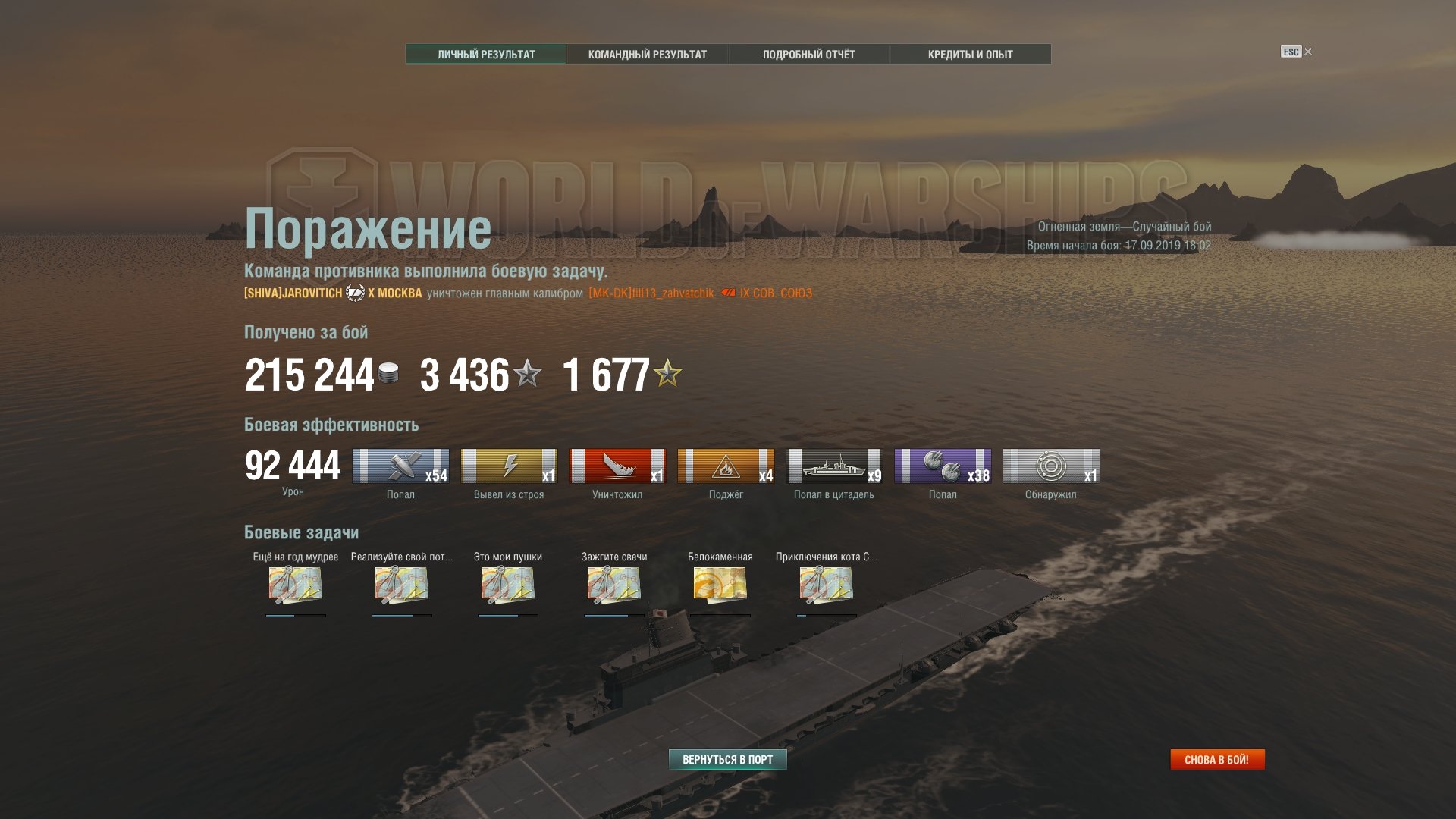Open the Это мои пушки mission icon
This screenshot has height=819, width=1456.
tap(508, 585)
